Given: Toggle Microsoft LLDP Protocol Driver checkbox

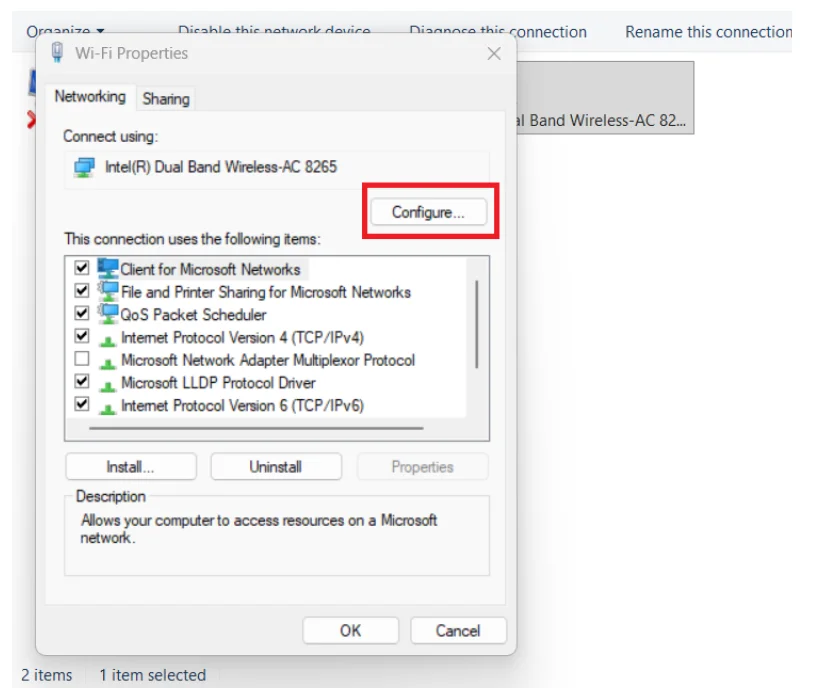Looking at the screenshot, I should coord(82,381).
